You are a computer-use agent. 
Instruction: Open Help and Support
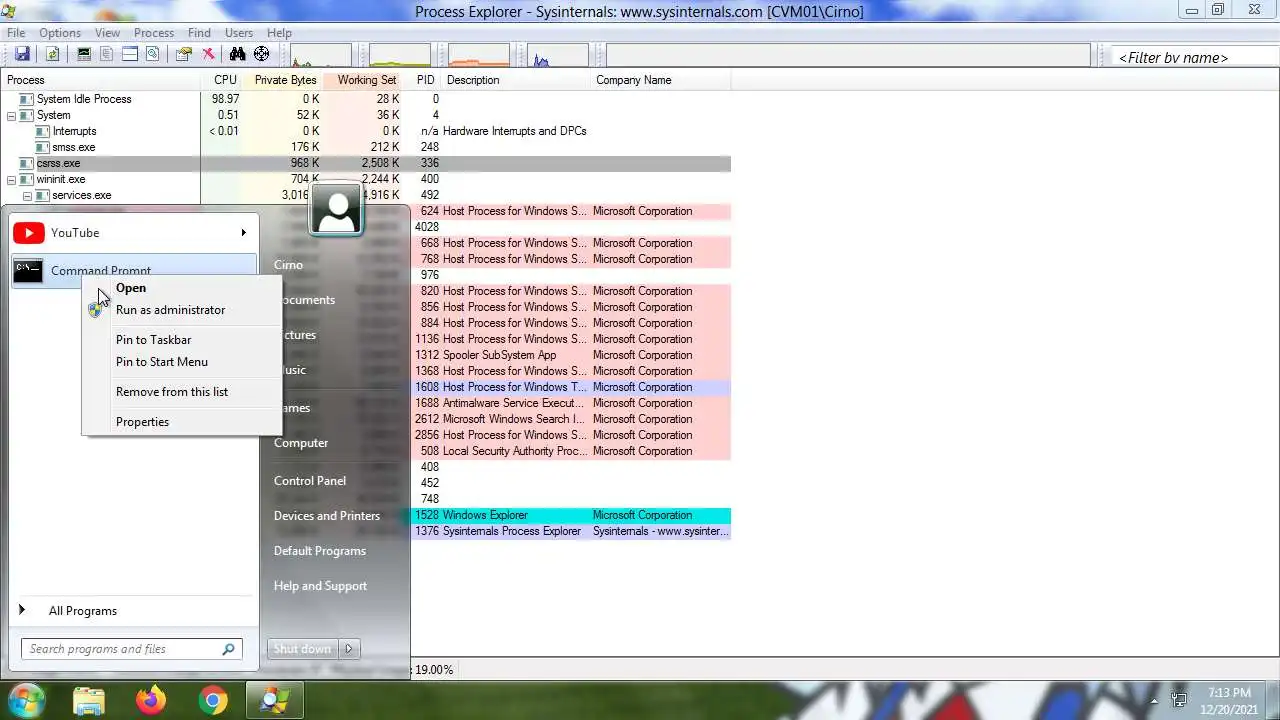coord(320,586)
